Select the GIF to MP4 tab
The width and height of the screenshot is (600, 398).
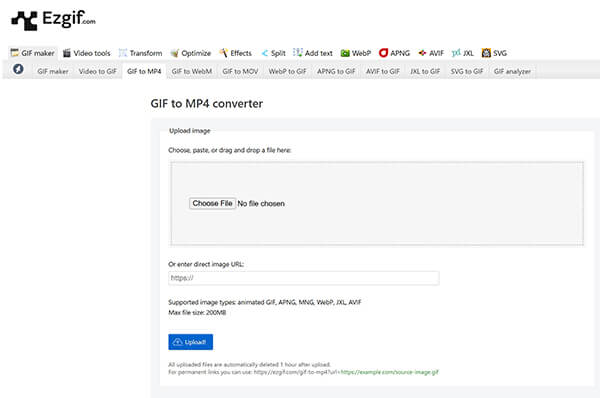click(144, 72)
